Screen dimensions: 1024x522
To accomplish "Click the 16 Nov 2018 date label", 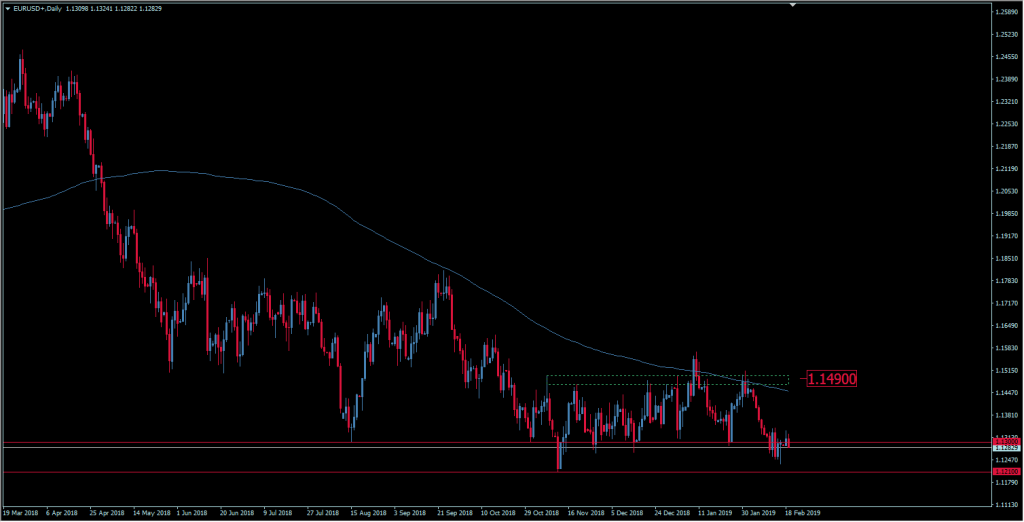I will pos(585,514).
